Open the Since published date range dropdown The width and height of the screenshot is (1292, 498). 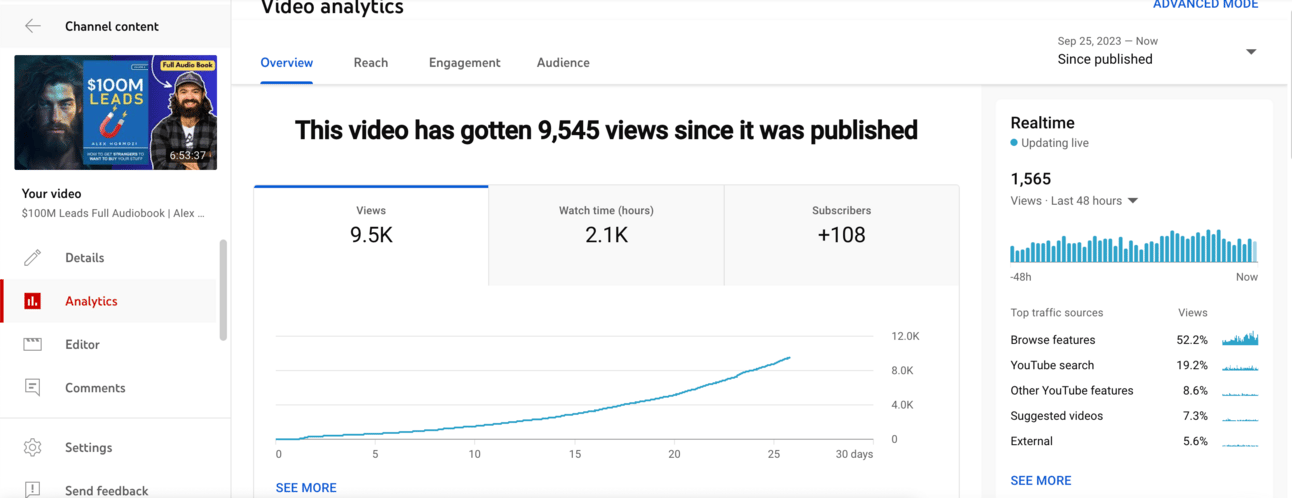click(1157, 51)
